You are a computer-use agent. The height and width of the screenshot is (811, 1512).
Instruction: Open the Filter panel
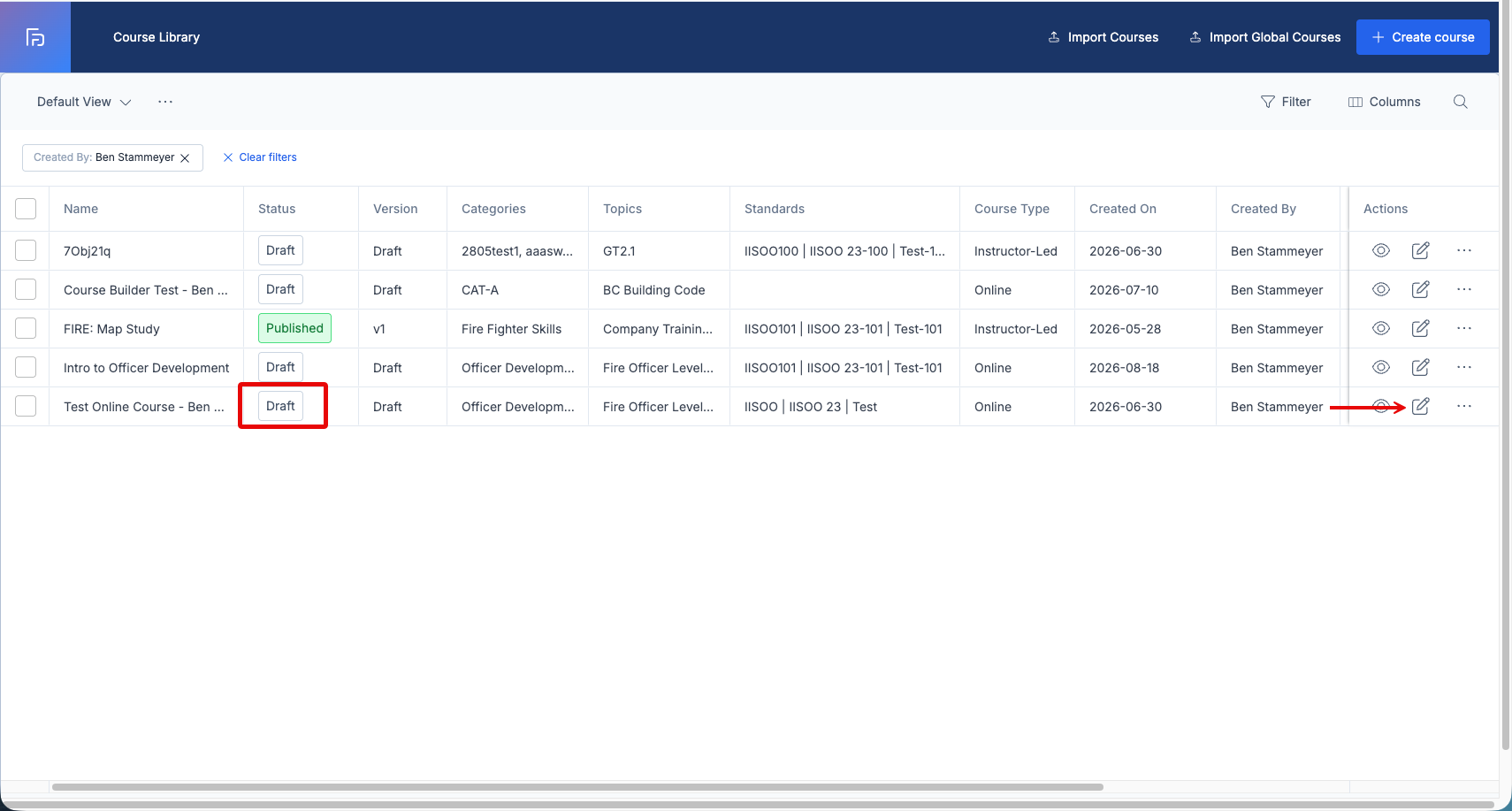pos(1286,102)
